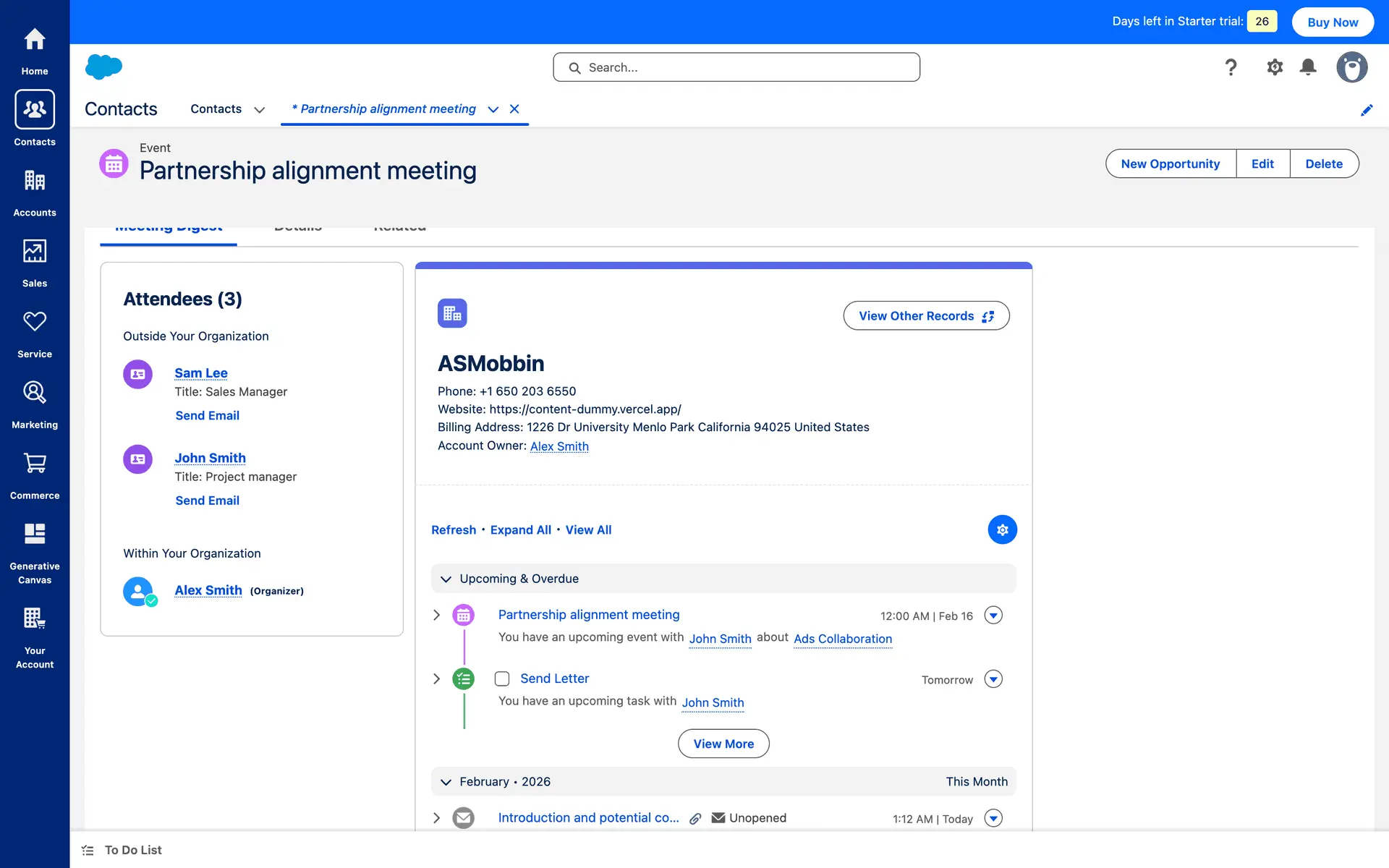Close the Partnership alignment meeting tab

point(514,109)
